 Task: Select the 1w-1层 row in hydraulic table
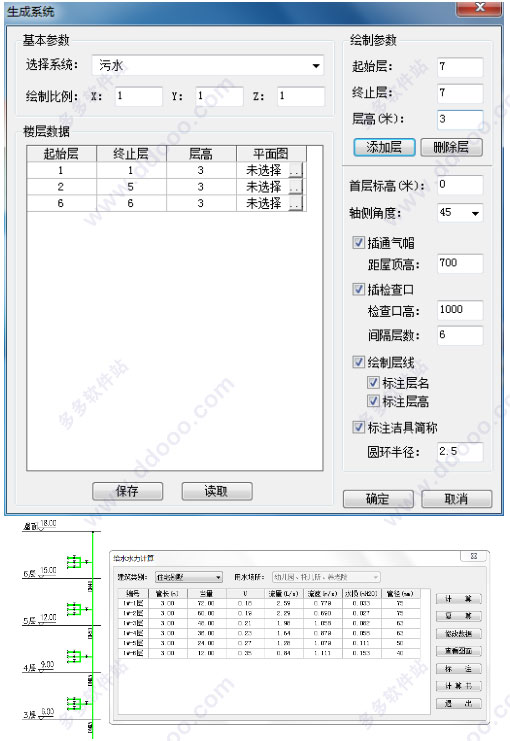pyautogui.click(x=268, y=603)
